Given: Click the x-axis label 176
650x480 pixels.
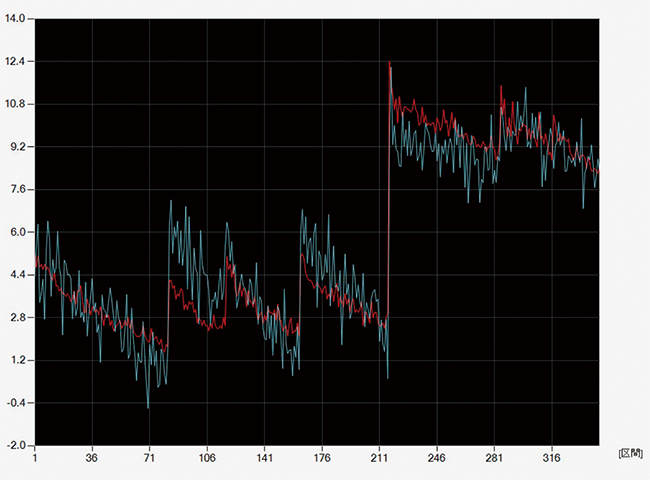Looking at the screenshot, I should coord(322,458).
